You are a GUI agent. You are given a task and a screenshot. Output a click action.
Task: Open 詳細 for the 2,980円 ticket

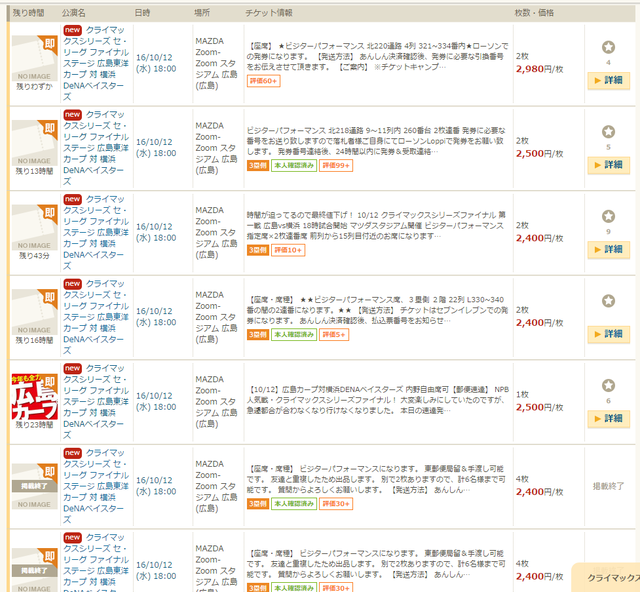click(609, 80)
